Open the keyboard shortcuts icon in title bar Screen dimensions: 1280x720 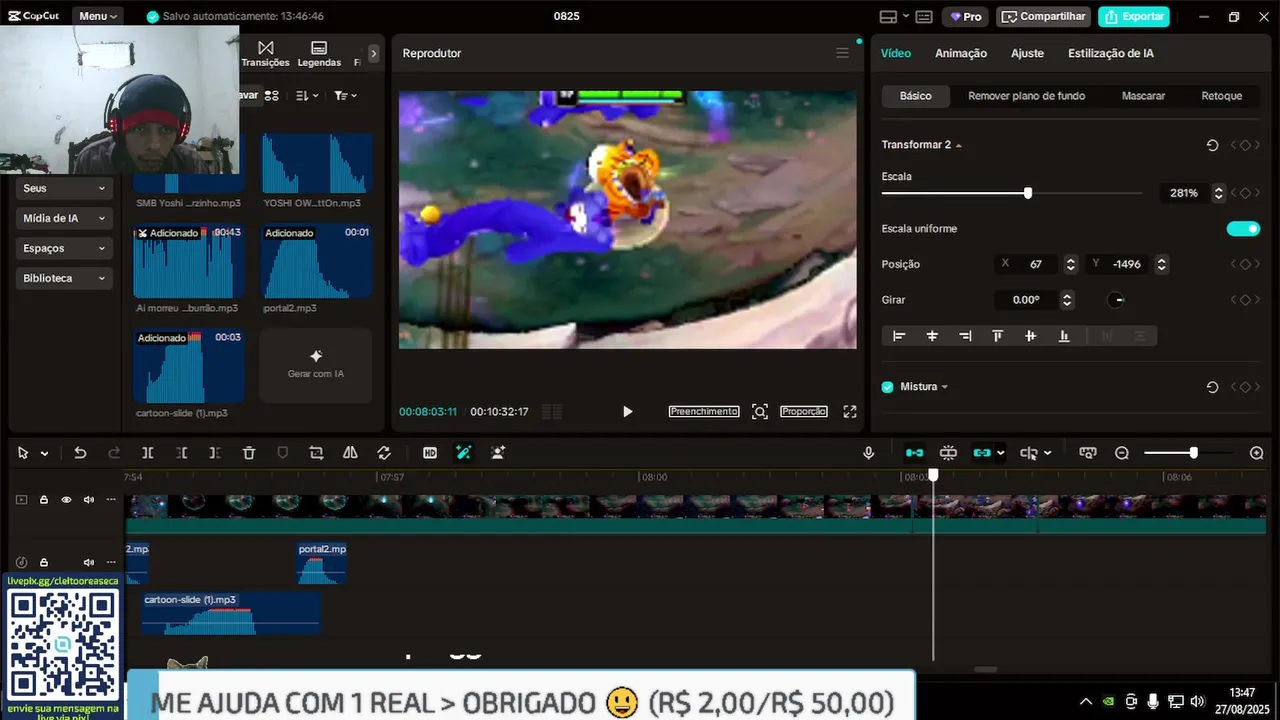coord(924,17)
